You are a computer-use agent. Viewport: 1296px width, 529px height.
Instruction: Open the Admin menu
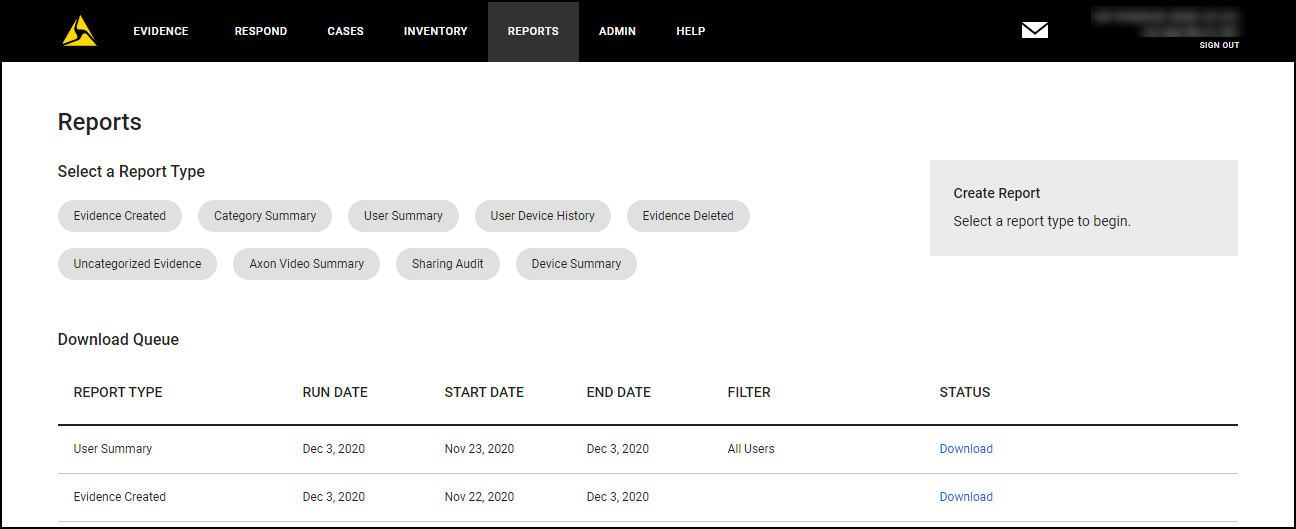617,31
